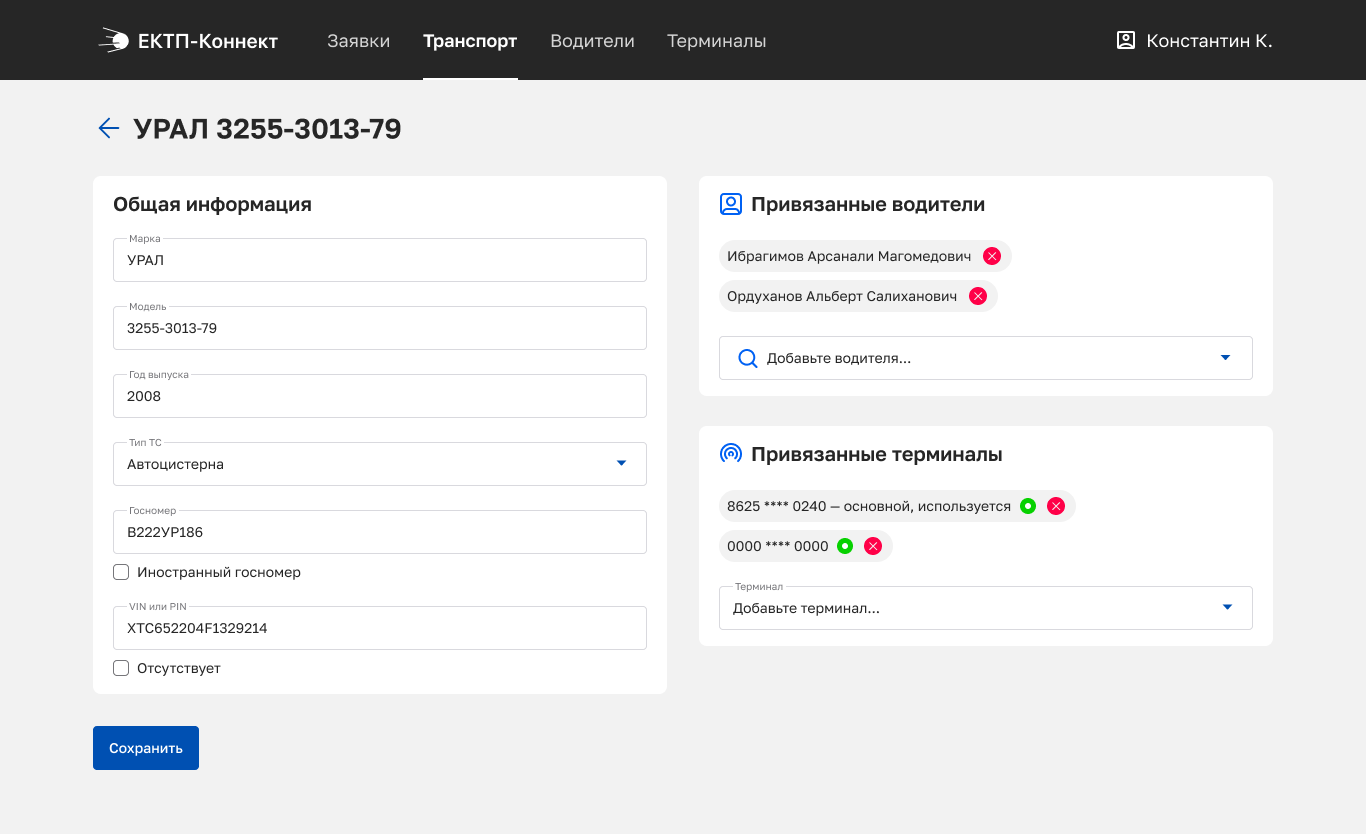Switch to the Водители section
The width and height of the screenshot is (1366, 834).
592,41
